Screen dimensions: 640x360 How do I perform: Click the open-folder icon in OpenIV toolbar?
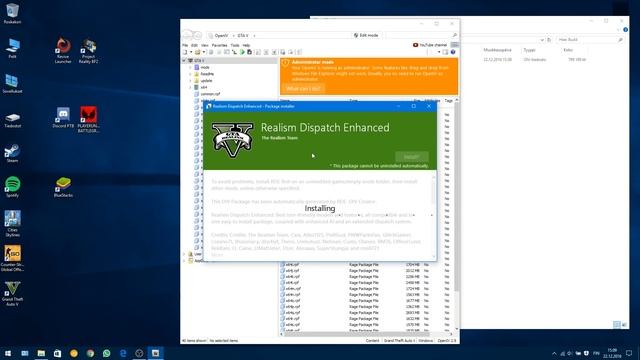198,52
